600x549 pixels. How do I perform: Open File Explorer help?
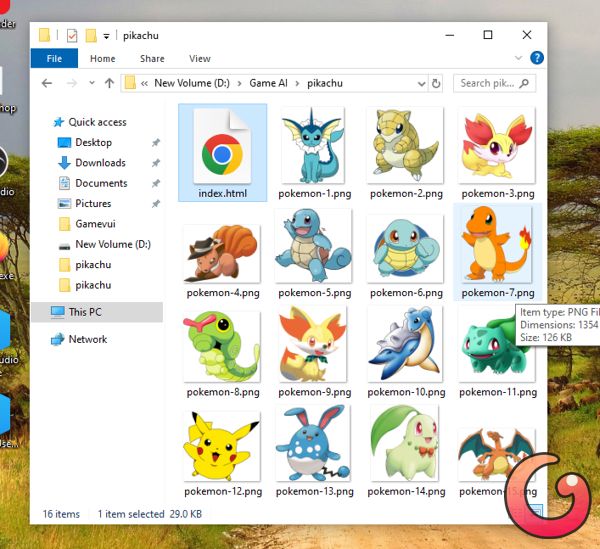(536, 58)
